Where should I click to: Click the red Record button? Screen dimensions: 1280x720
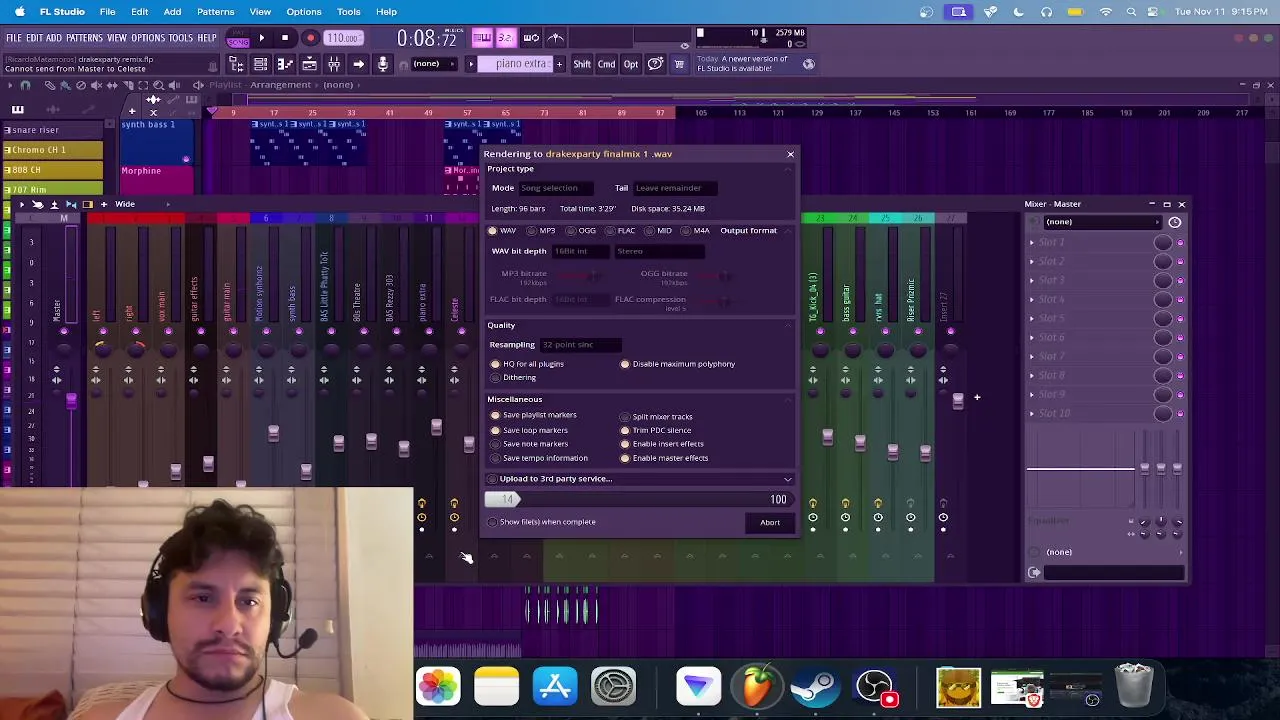click(x=310, y=38)
